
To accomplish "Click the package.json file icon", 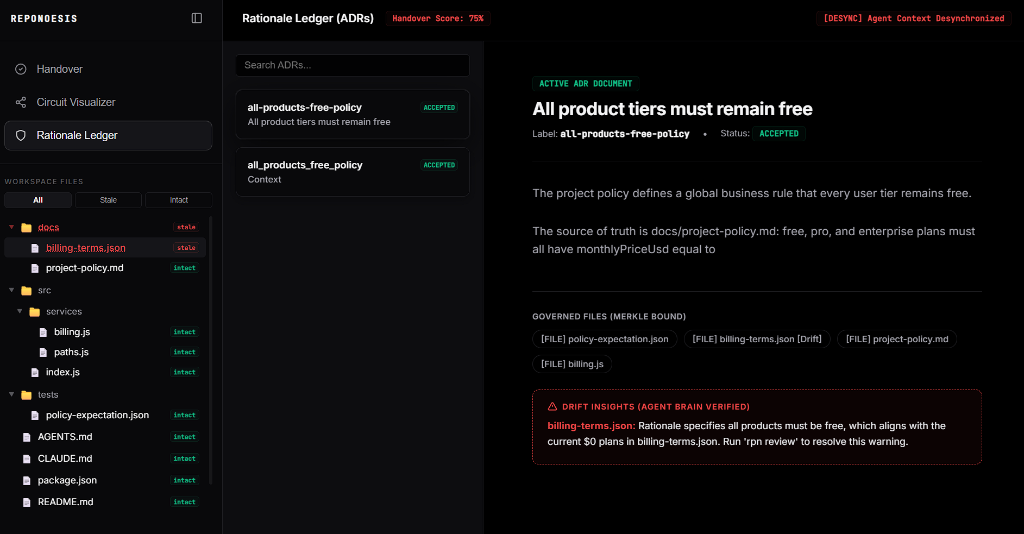I will click(x=27, y=481).
